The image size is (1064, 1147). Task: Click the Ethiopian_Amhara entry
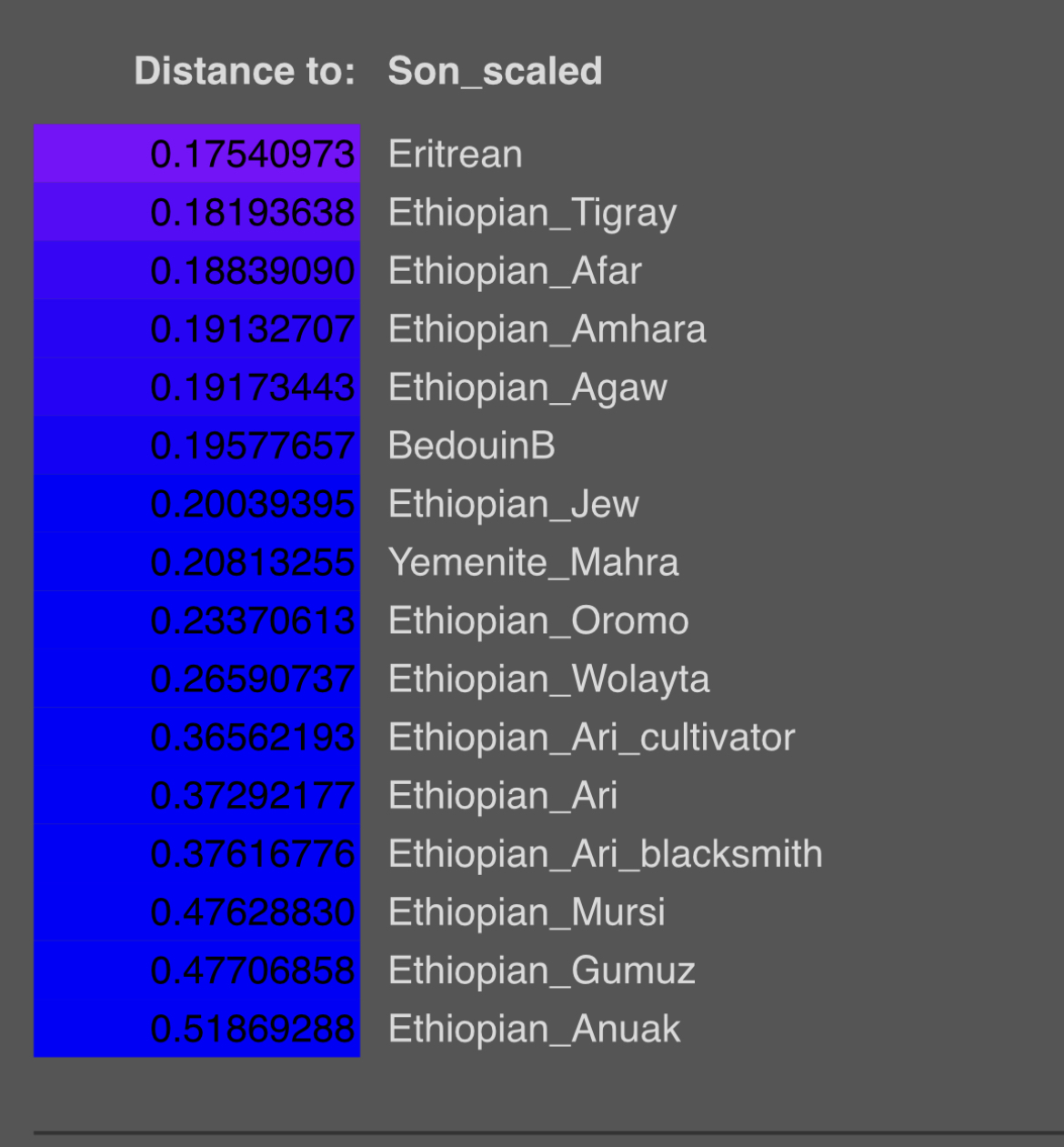point(547,329)
